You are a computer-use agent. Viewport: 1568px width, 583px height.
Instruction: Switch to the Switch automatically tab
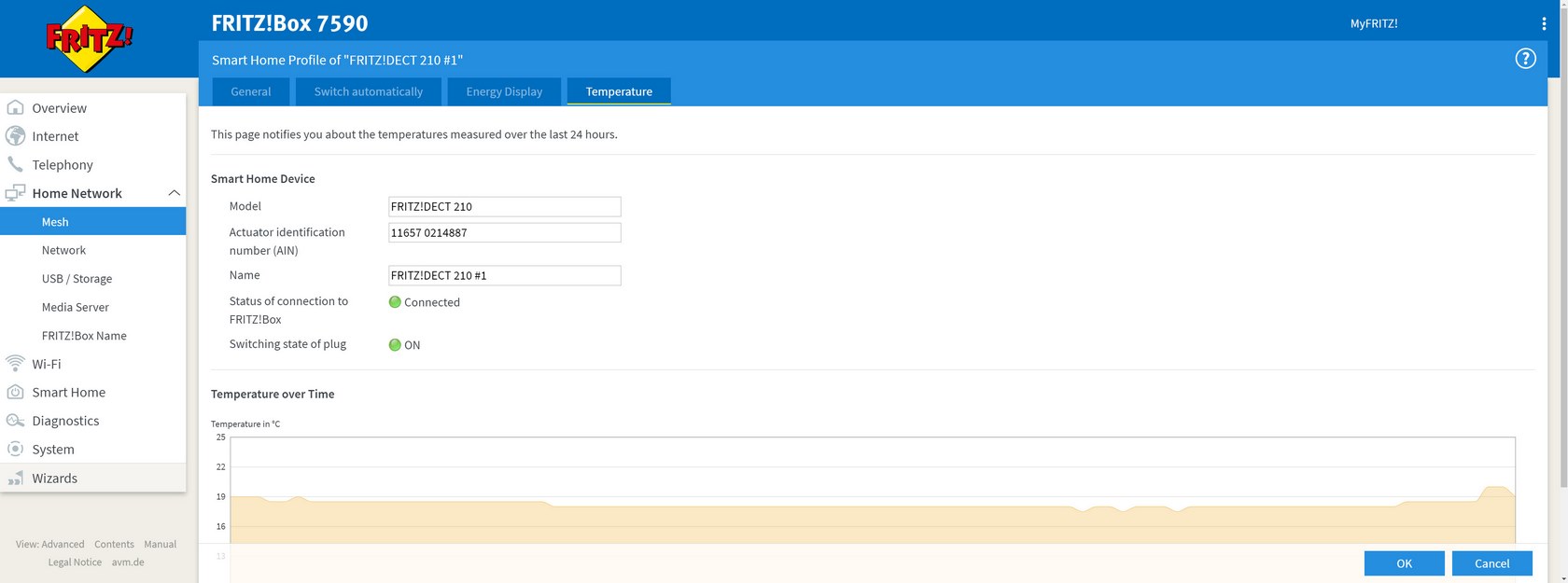(368, 91)
